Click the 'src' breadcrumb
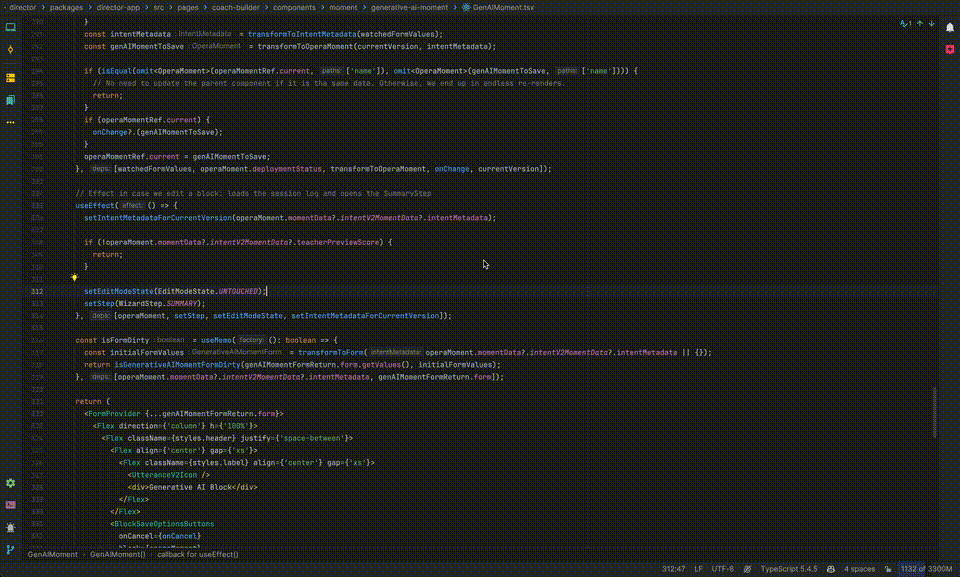Viewport: 960px width, 577px height. coord(159,7)
